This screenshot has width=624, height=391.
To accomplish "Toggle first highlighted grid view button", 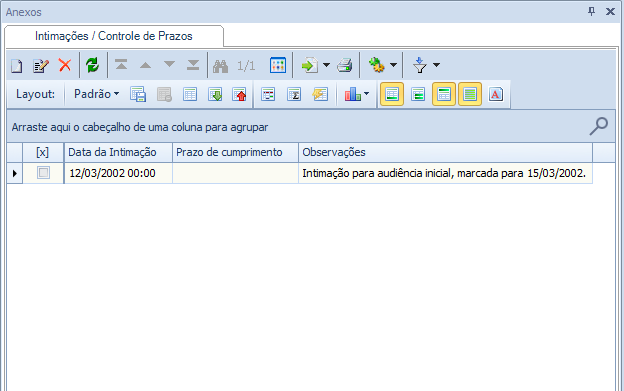I will [x=392, y=94].
